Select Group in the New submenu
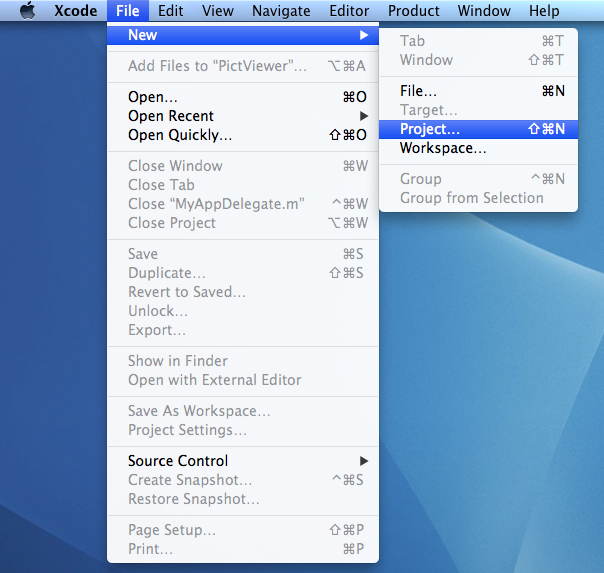 pyautogui.click(x=478, y=179)
